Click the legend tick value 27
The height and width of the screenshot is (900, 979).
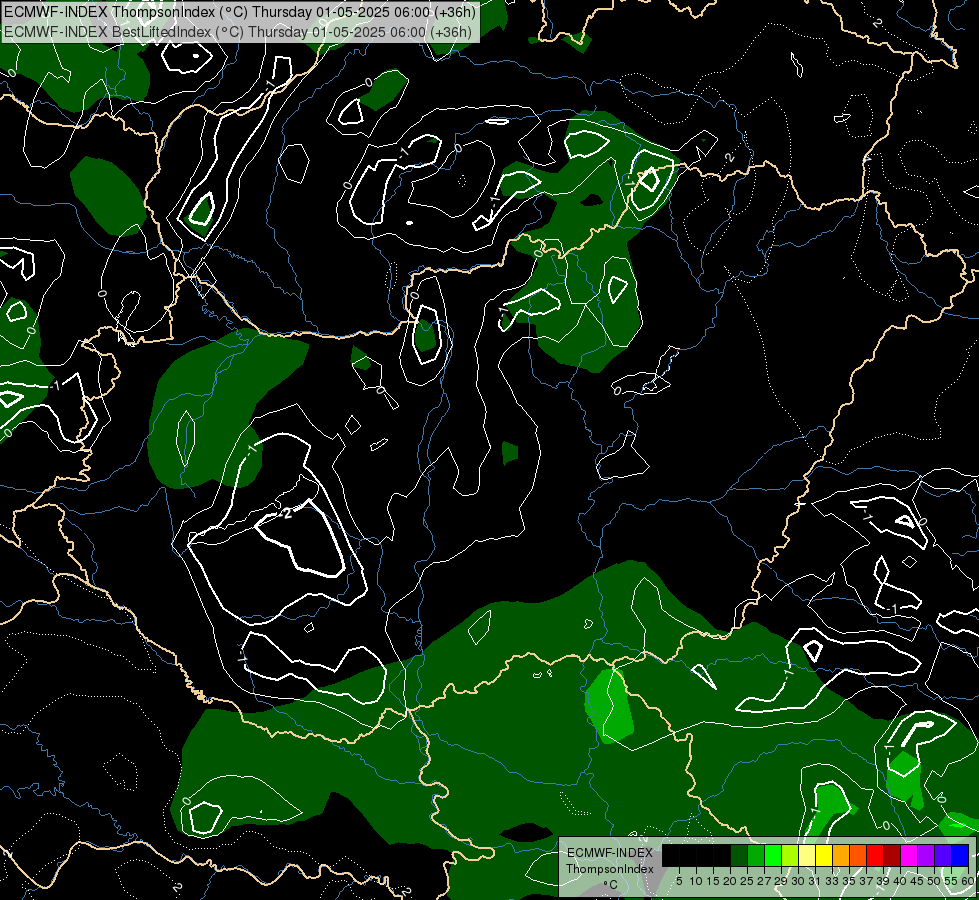click(x=764, y=881)
